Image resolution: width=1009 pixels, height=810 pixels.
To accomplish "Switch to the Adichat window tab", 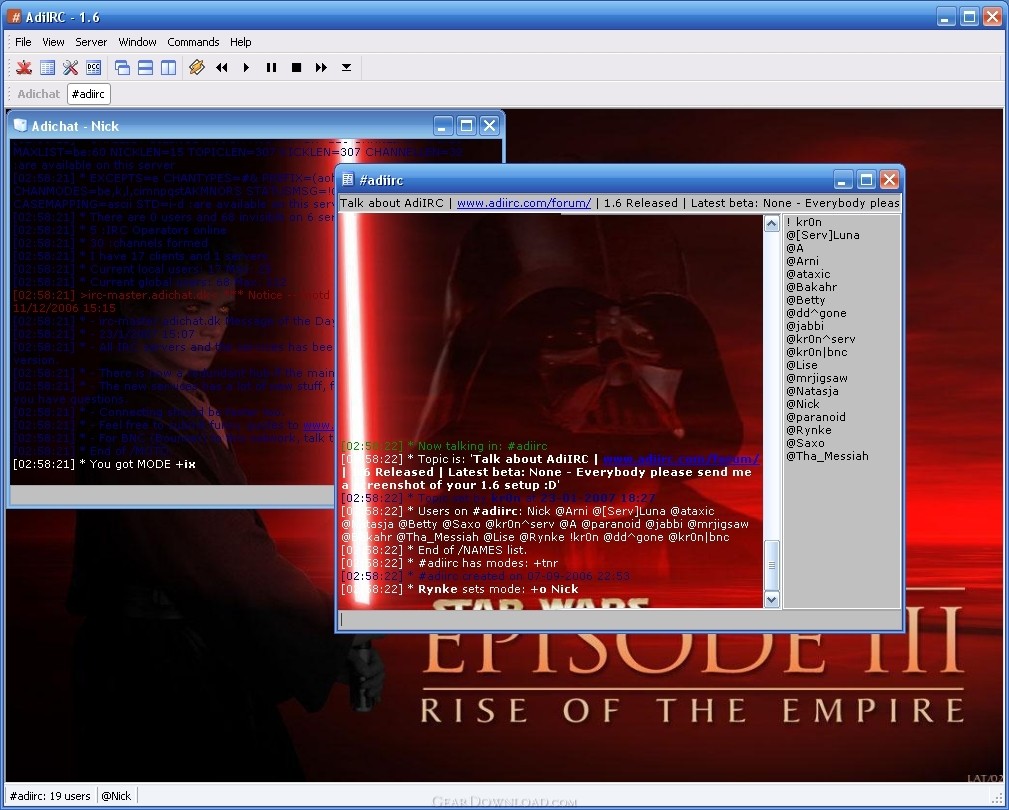I will tap(39, 94).
